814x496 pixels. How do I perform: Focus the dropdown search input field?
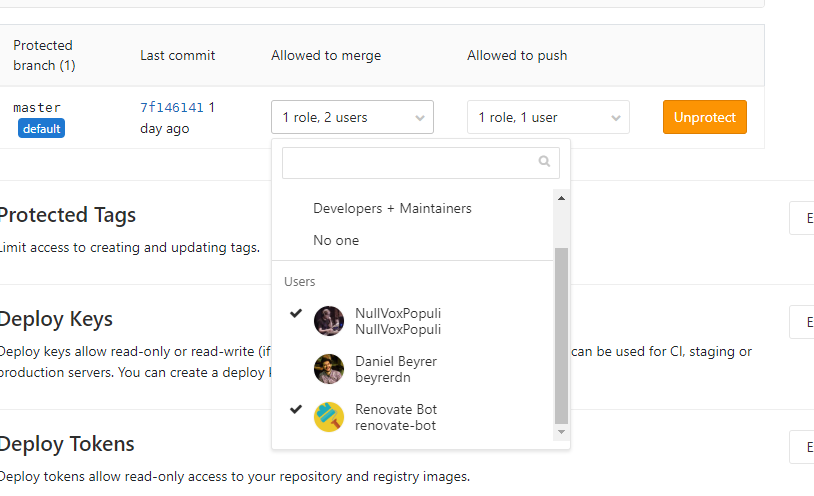click(420, 163)
